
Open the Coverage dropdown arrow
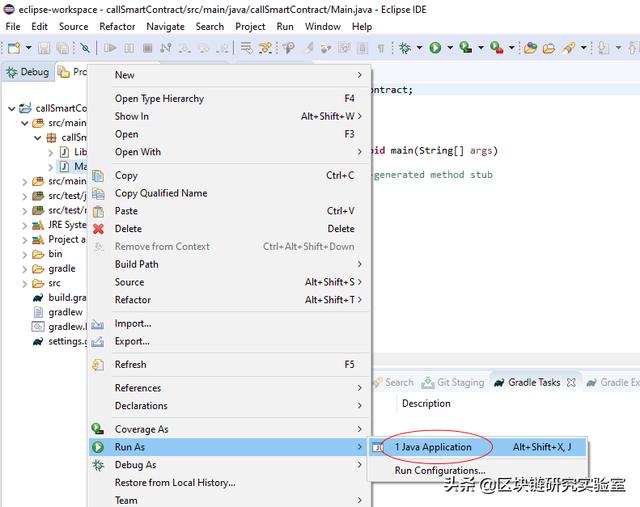click(x=481, y=48)
